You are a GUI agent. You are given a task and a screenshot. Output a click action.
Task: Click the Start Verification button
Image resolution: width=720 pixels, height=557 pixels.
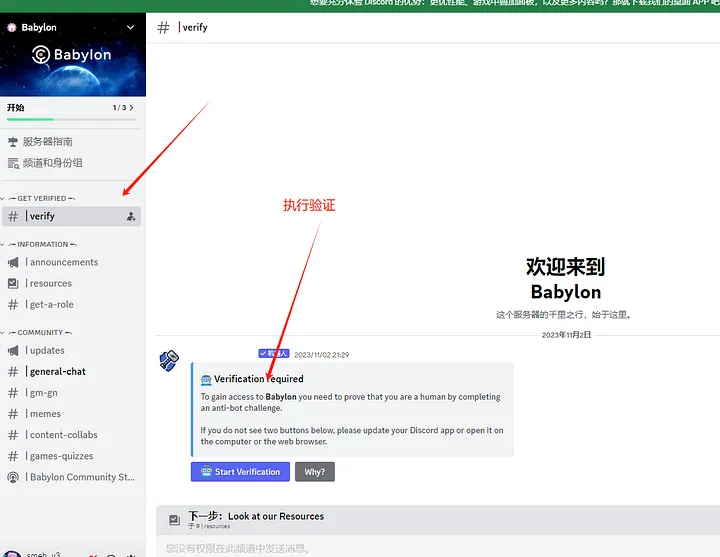(240, 472)
